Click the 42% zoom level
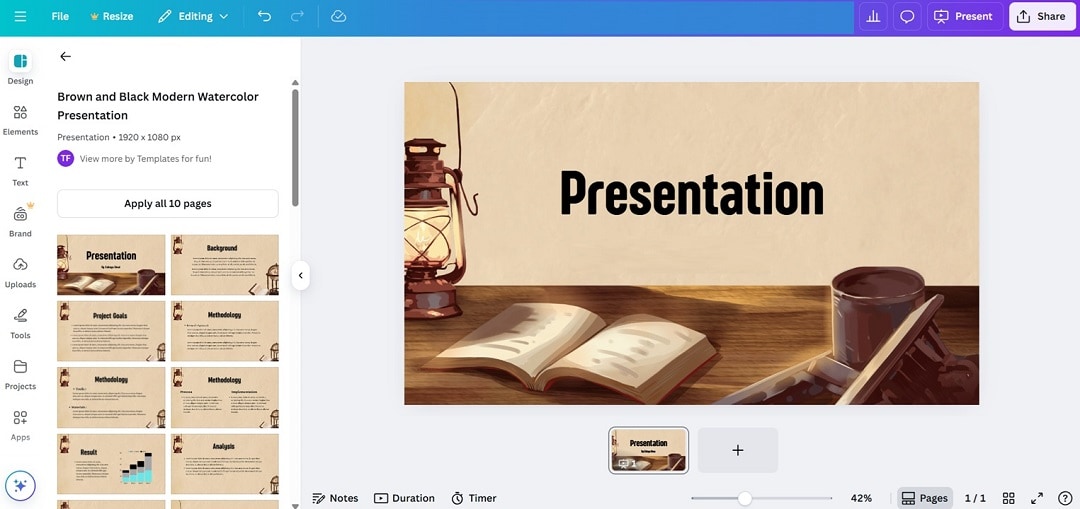Viewport: 1080px width, 509px height. (x=861, y=498)
